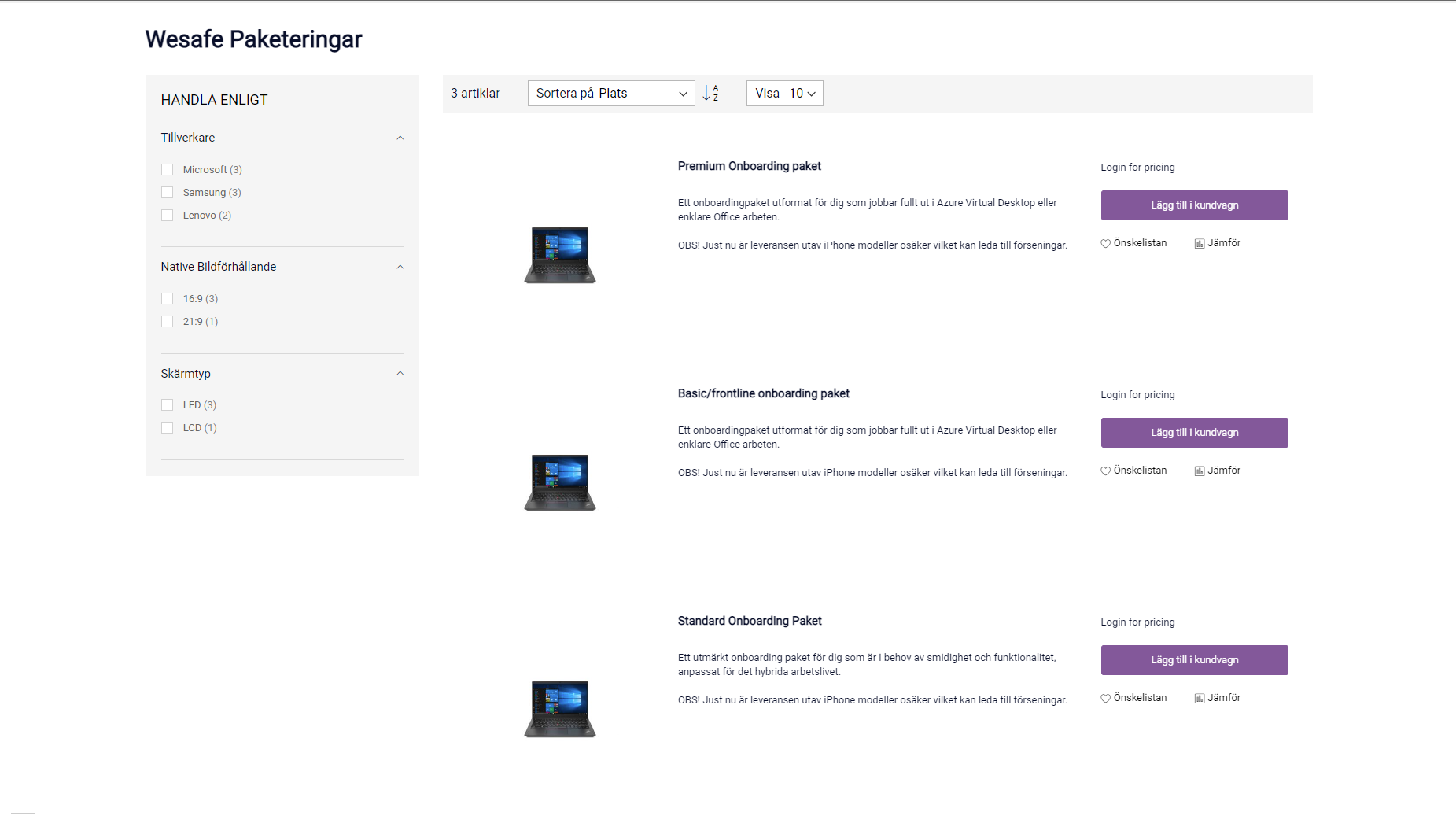Click heart icon for Basic/frontline wishlist

click(x=1105, y=471)
